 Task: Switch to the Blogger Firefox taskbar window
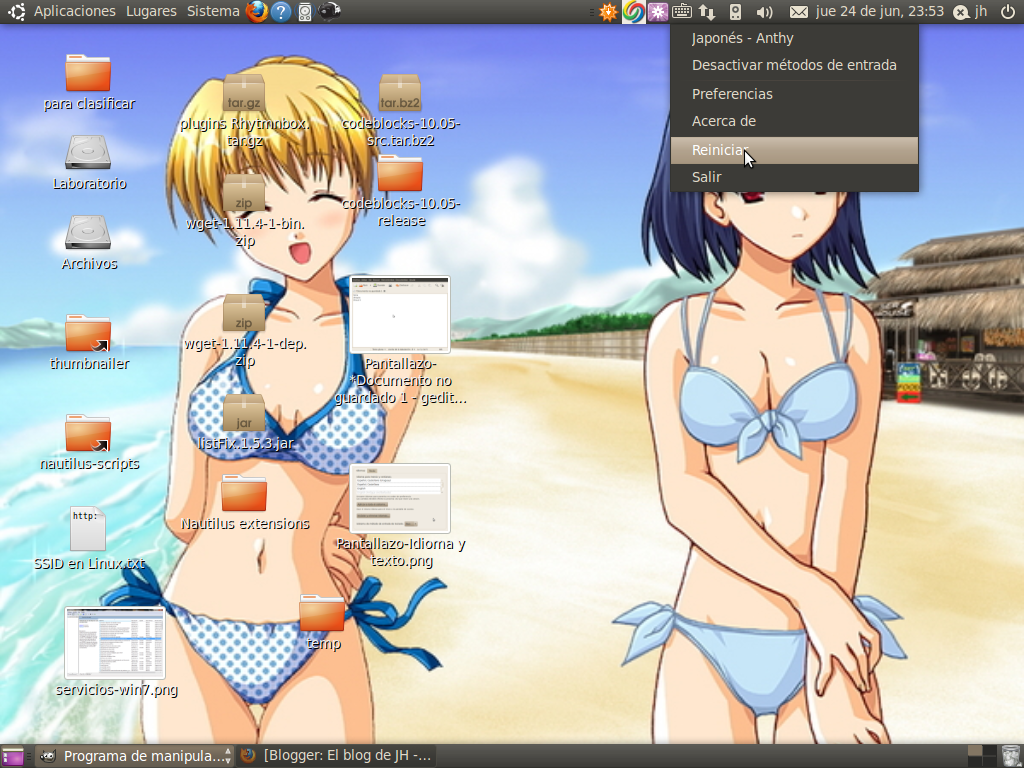click(336, 756)
